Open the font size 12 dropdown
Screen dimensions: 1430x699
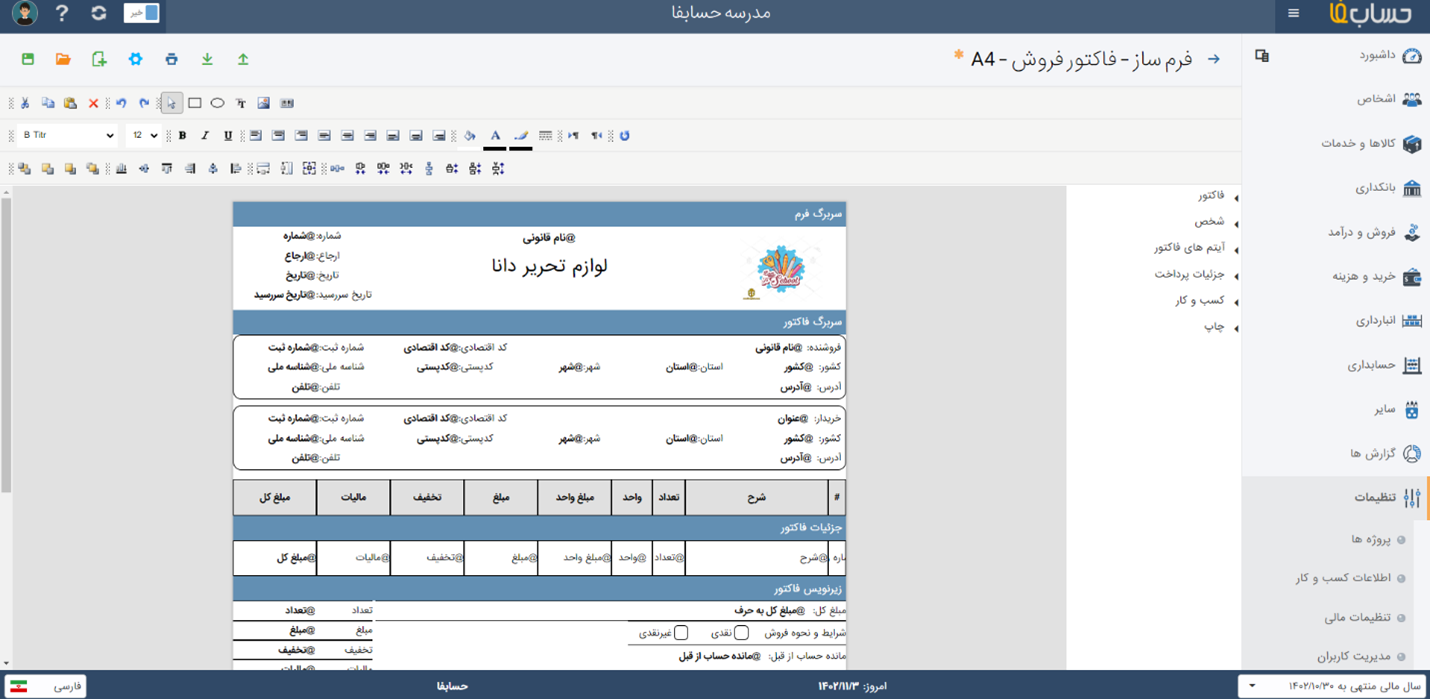point(144,136)
